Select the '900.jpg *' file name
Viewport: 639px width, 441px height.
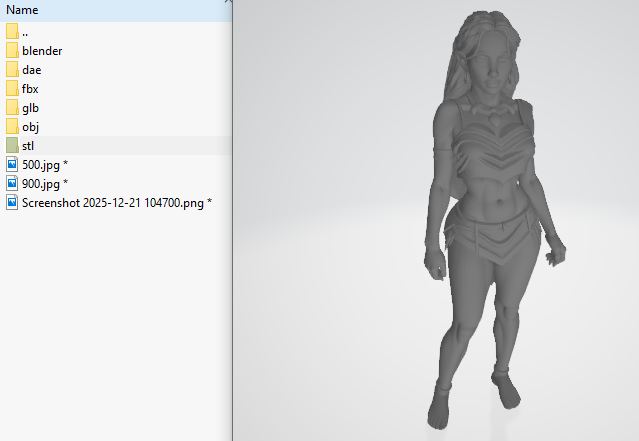click(45, 184)
